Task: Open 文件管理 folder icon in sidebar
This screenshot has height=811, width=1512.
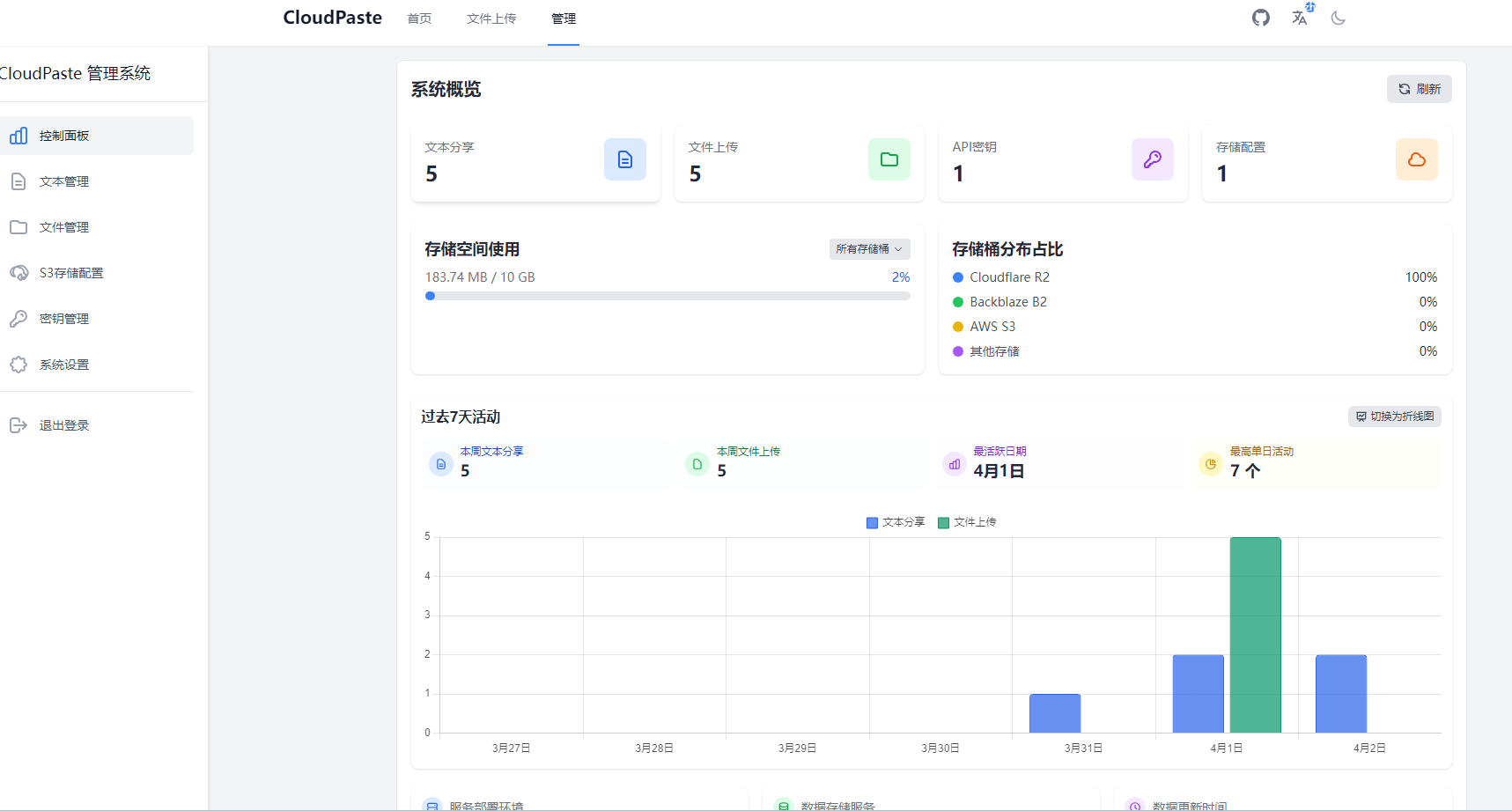Action: [x=19, y=227]
